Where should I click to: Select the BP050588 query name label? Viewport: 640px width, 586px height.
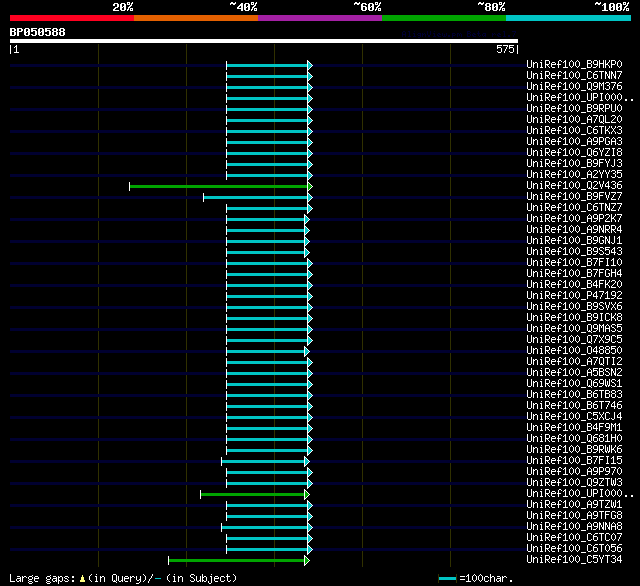pos(38,32)
